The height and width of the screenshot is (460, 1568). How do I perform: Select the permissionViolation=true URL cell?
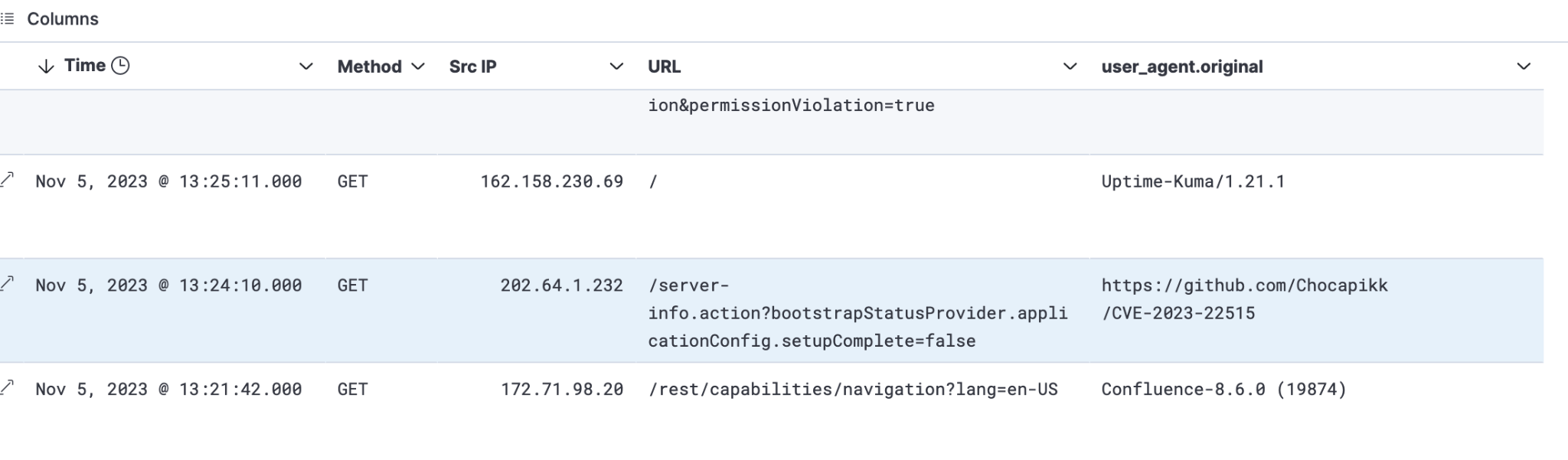(791, 106)
